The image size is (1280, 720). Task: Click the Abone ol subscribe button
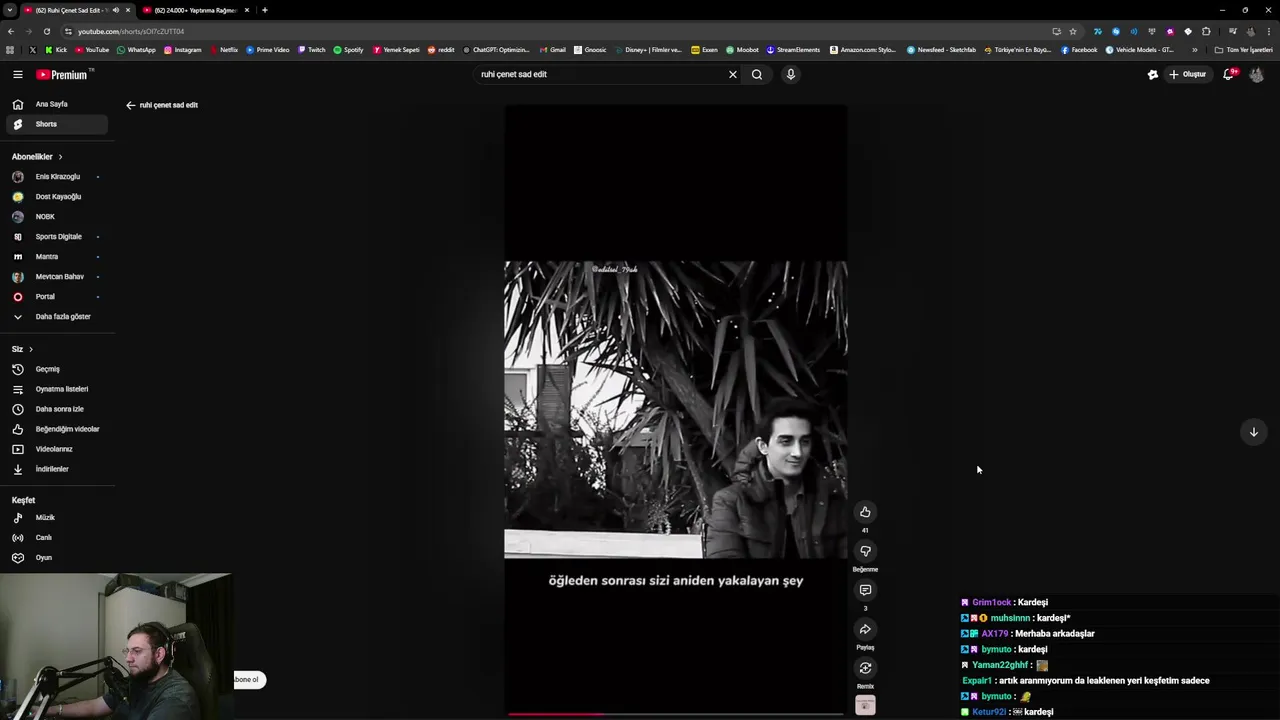[249, 680]
